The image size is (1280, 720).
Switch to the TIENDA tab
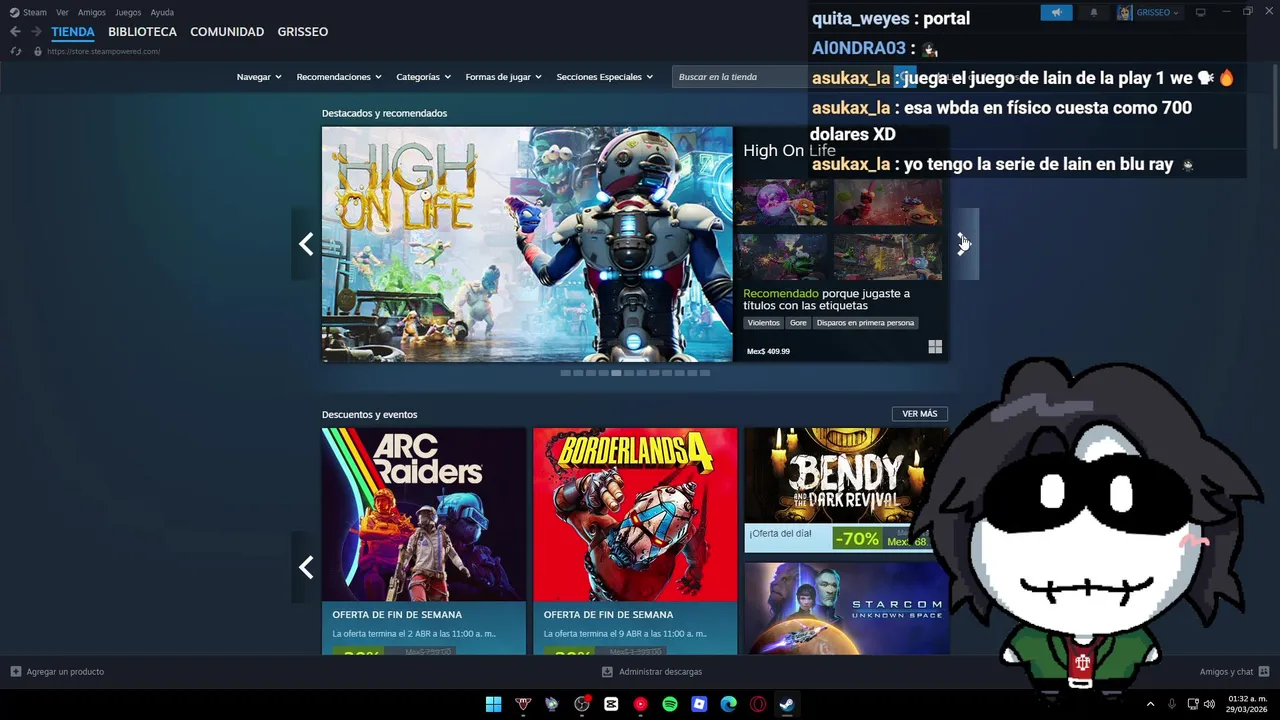tap(73, 32)
